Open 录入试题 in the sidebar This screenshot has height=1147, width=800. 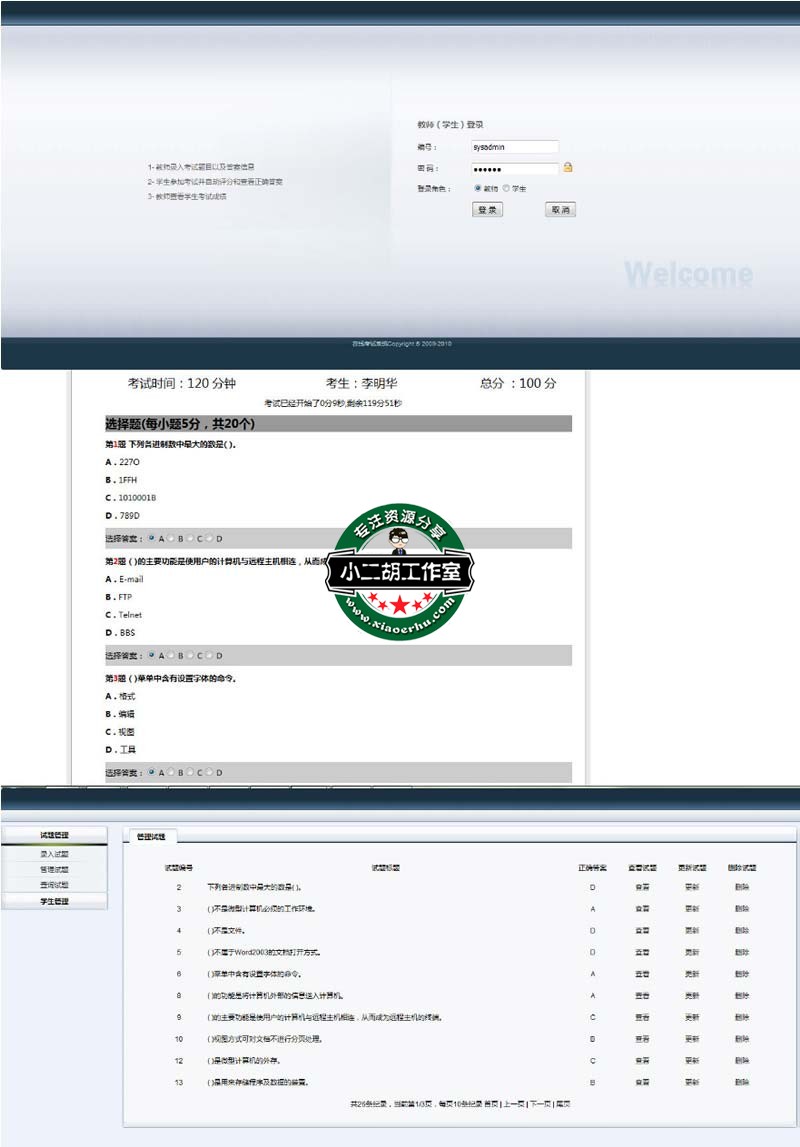pyautogui.click(x=55, y=854)
